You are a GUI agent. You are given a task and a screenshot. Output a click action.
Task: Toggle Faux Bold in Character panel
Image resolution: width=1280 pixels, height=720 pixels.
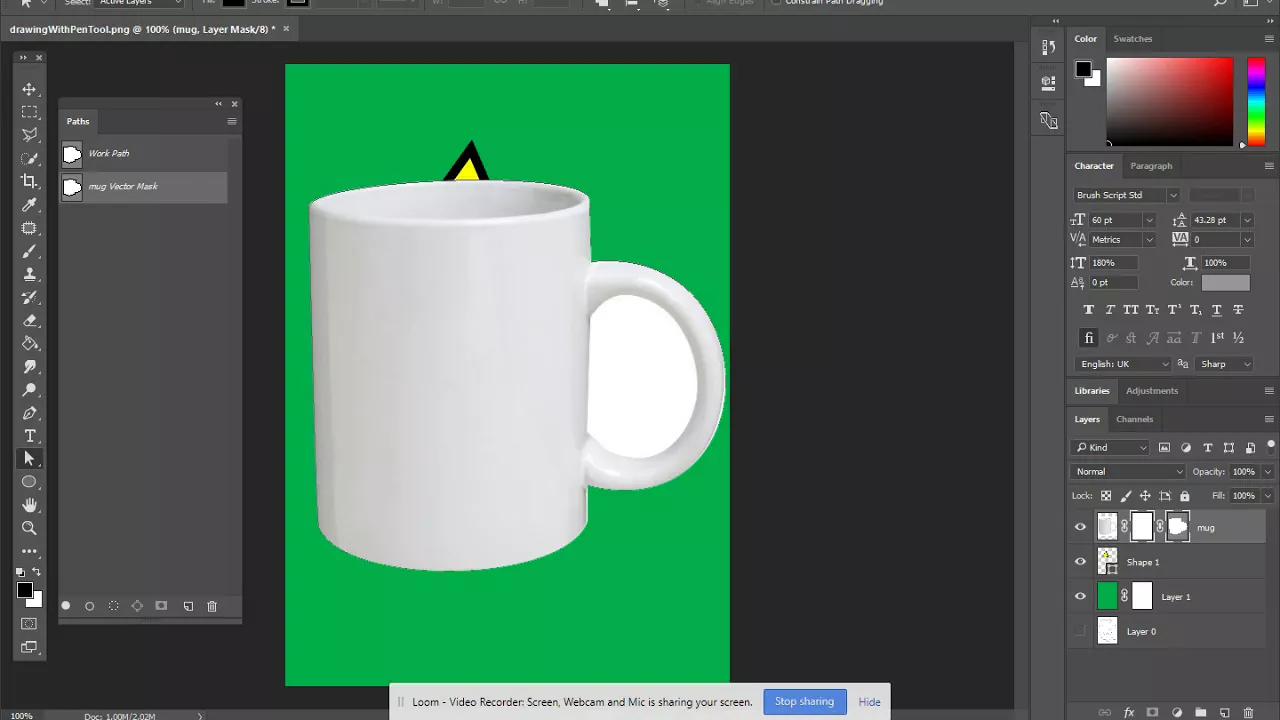tap(1089, 310)
